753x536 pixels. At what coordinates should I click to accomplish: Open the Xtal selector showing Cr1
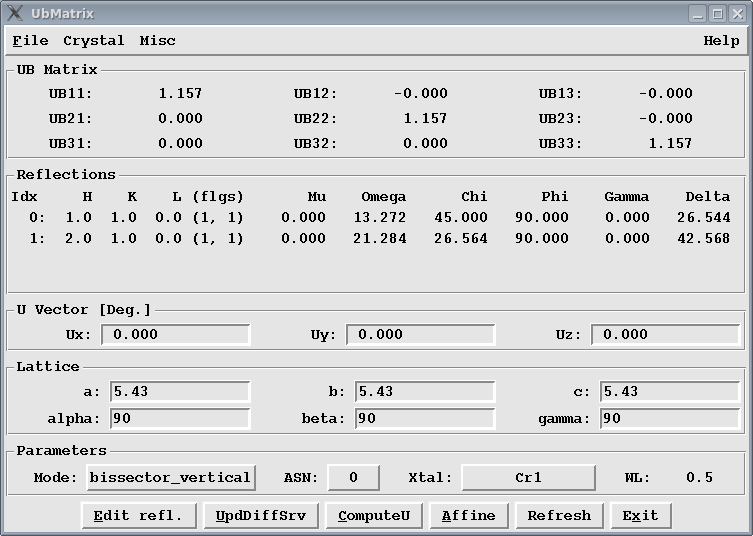point(528,477)
